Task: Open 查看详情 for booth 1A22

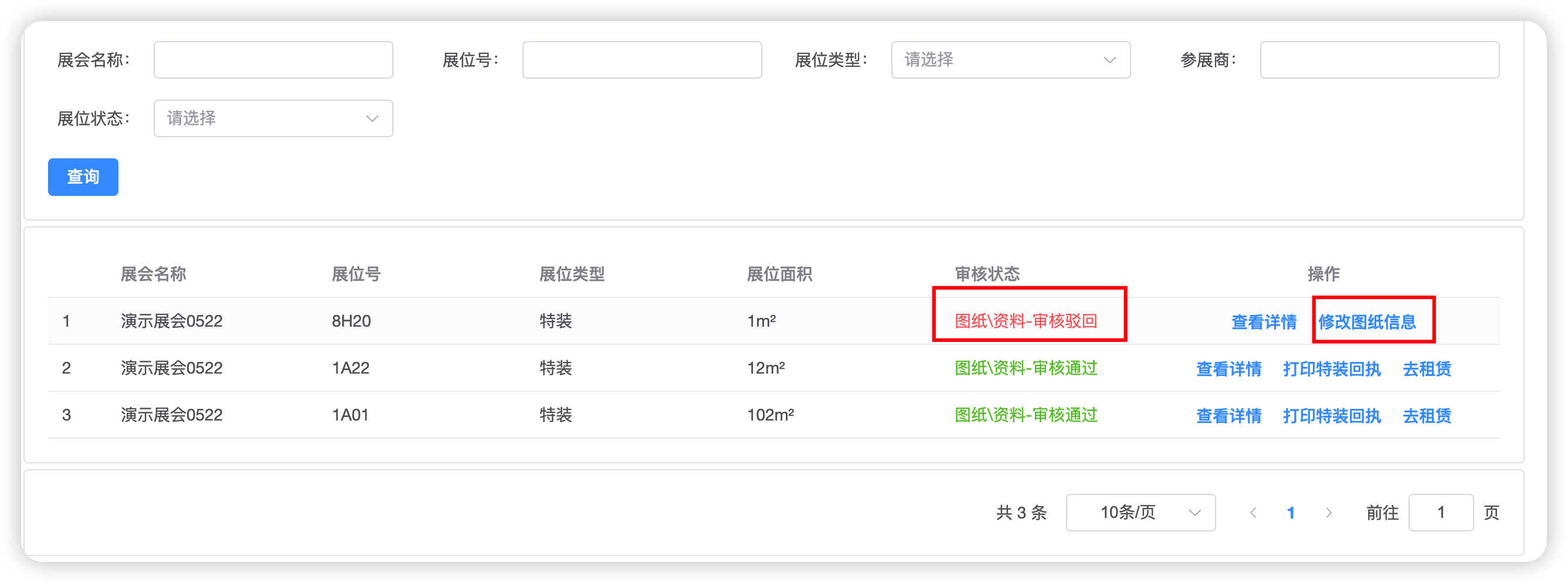Action: (x=1228, y=369)
